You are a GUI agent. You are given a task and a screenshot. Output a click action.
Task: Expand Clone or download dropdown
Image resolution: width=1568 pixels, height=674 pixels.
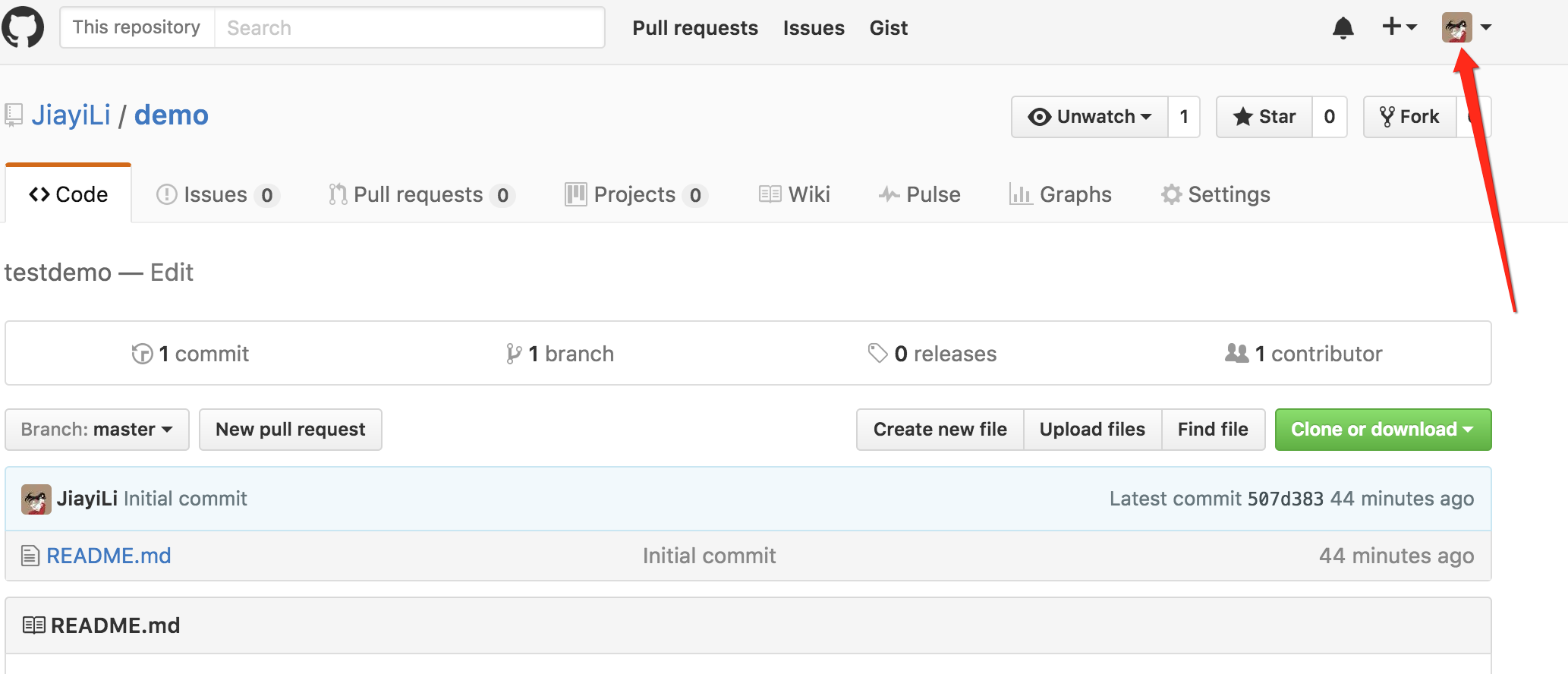click(x=1383, y=430)
